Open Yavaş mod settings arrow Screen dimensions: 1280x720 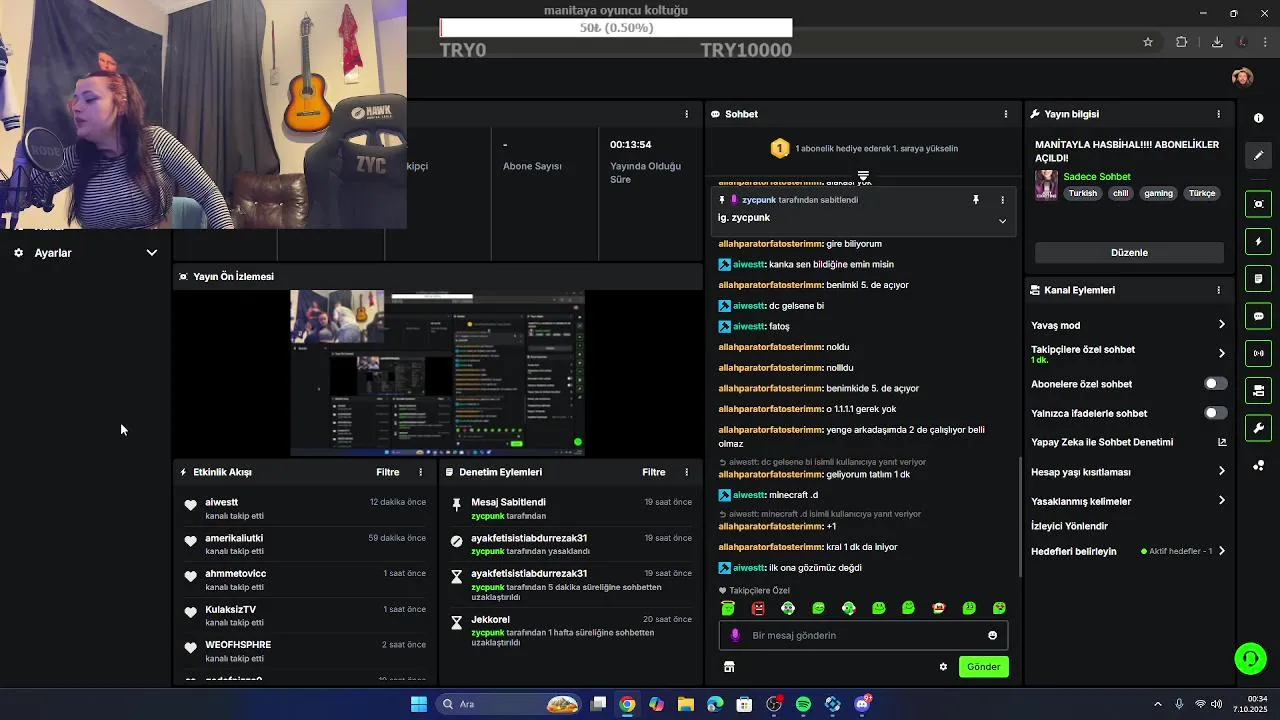click(1221, 325)
